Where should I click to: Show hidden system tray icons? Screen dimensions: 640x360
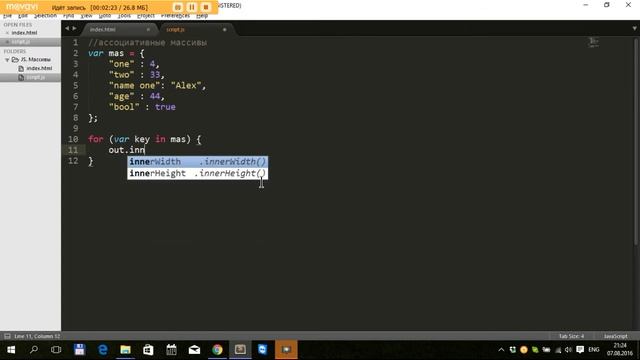click(x=501, y=350)
